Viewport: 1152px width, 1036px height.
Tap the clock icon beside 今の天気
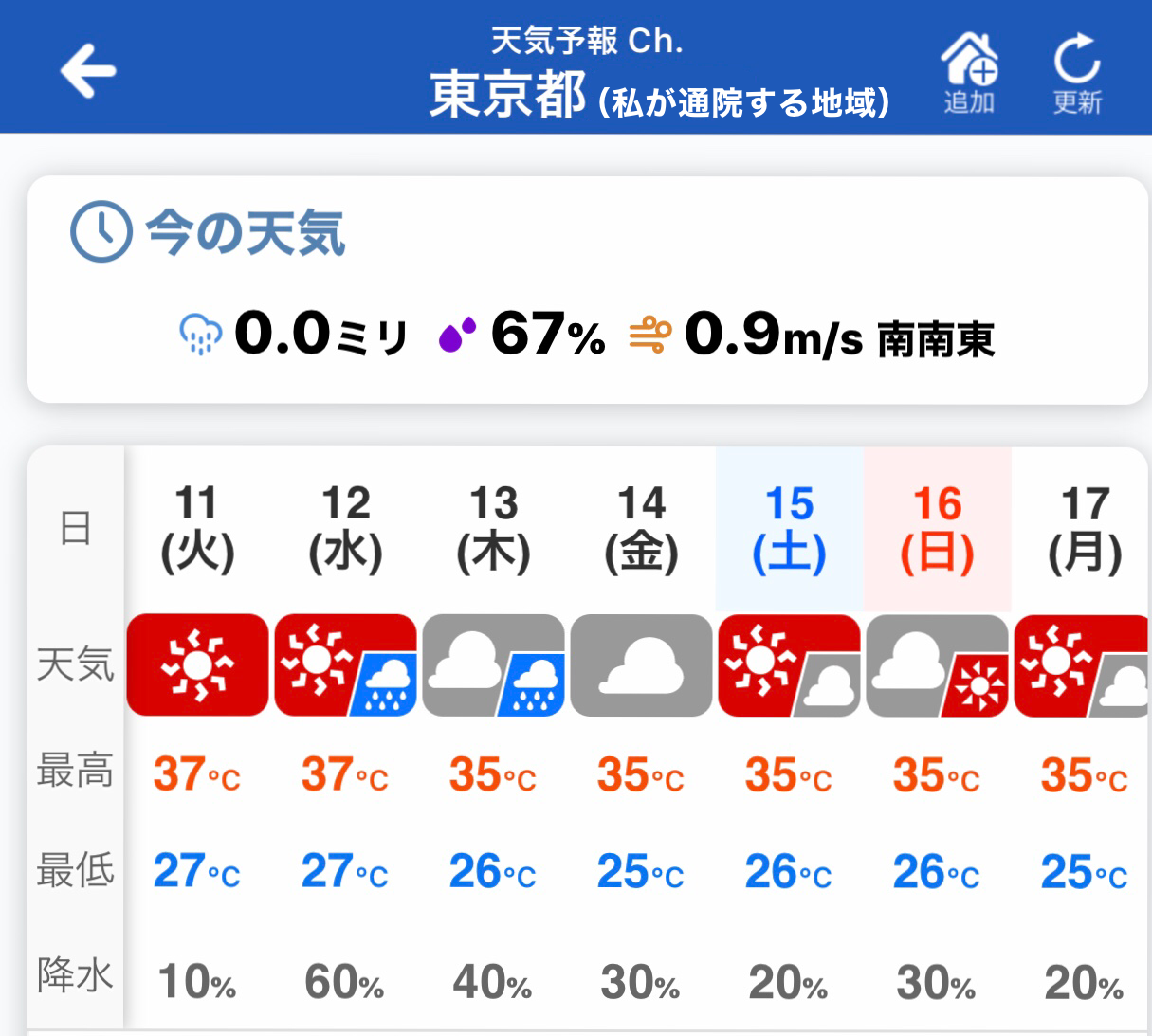coord(101,231)
